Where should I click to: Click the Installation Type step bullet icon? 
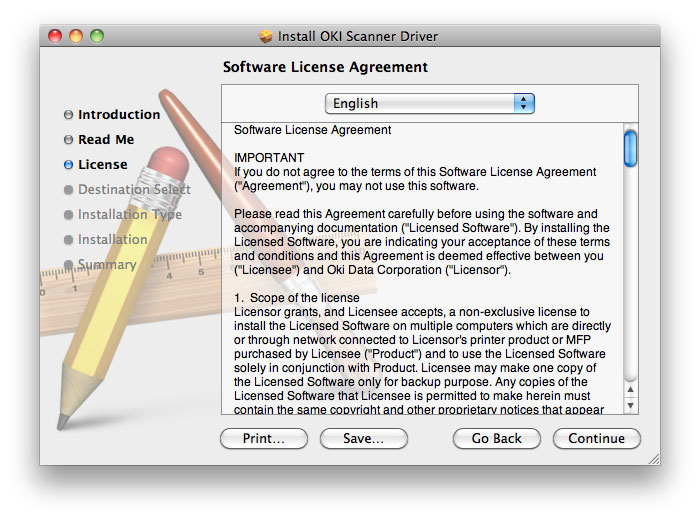(68, 215)
